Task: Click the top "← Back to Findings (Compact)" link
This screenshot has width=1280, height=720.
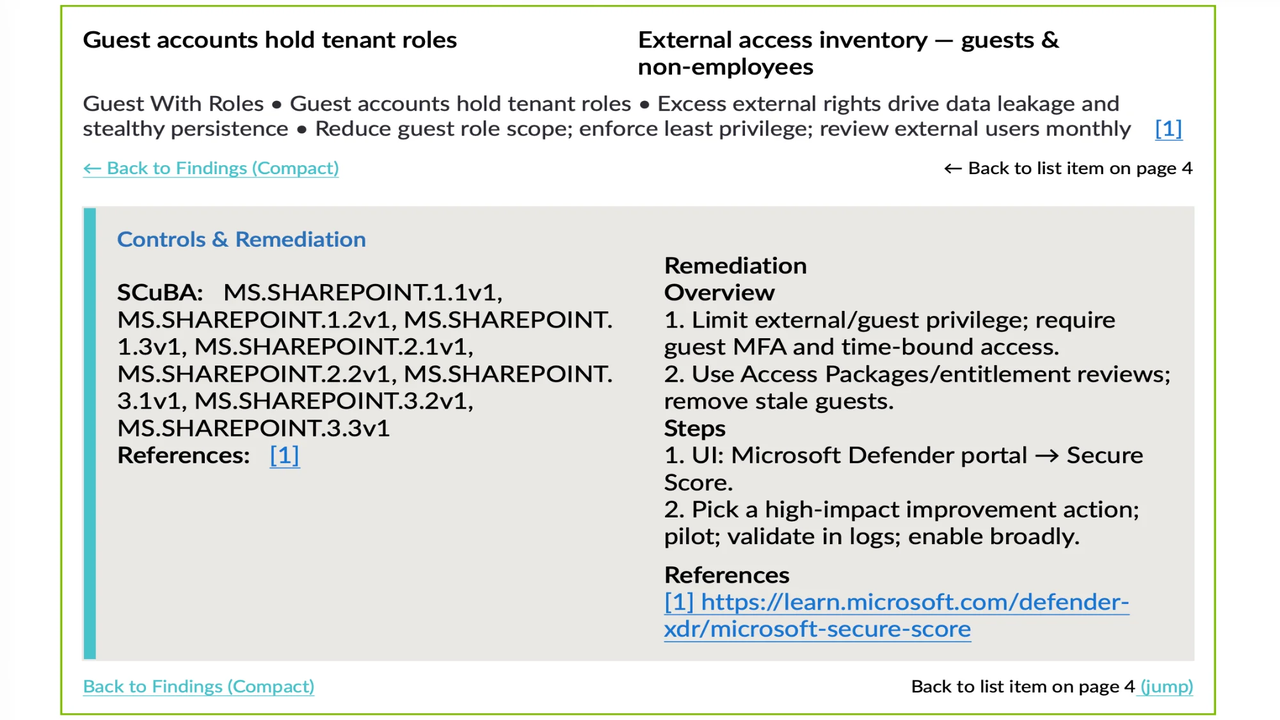Action: pos(211,168)
